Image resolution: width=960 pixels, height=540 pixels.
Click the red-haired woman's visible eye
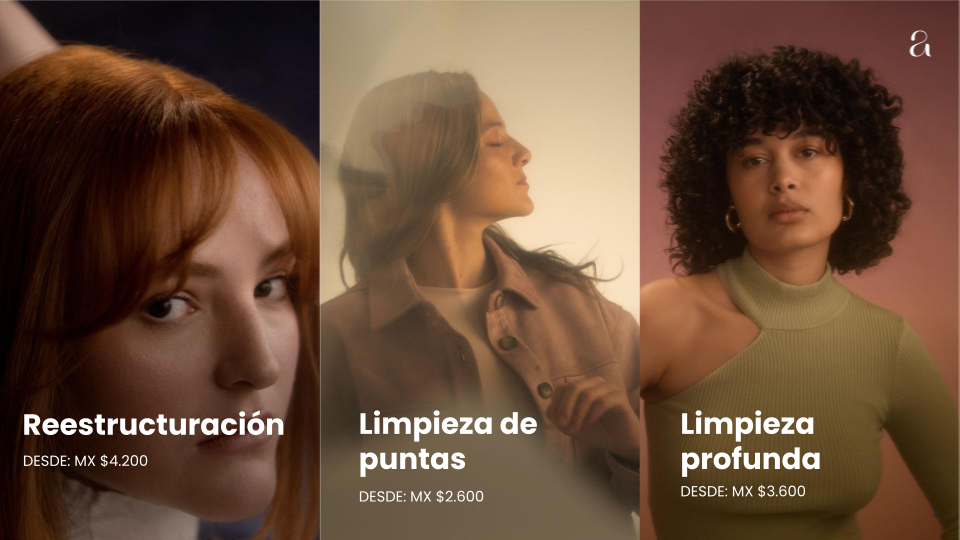(168, 307)
